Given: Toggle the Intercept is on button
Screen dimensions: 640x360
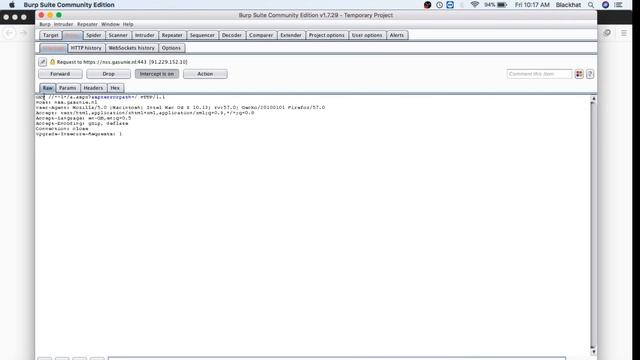Looking at the screenshot, I should [x=157, y=74].
